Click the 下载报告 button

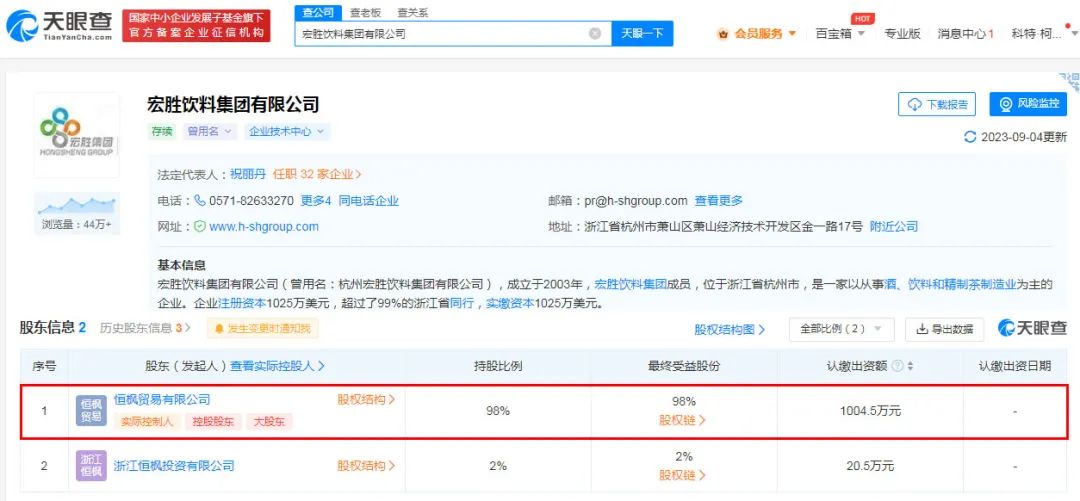pyautogui.click(x=936, y=104)
